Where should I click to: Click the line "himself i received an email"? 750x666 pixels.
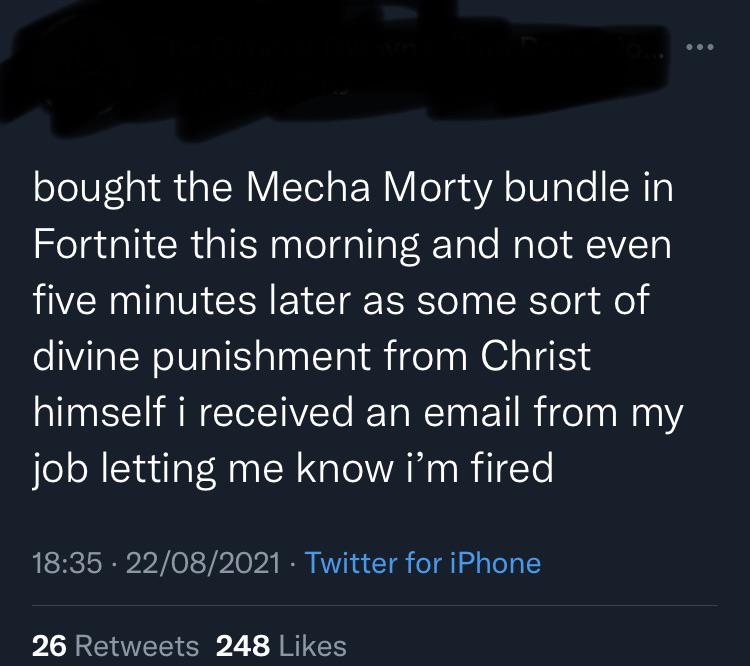pyautogui.click(x=357, y=413)
